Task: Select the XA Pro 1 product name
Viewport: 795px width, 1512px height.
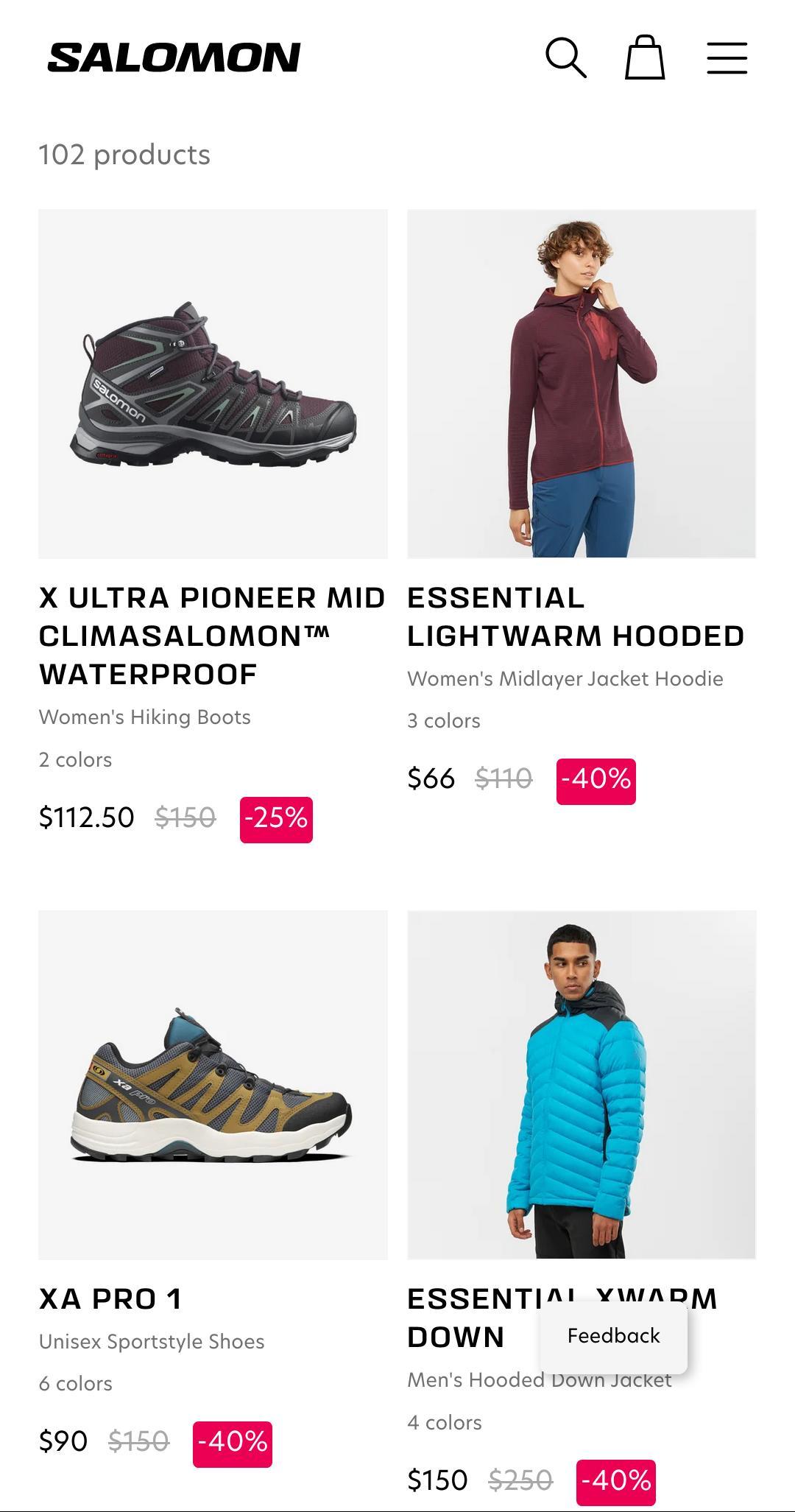Action: [110, 1299]
